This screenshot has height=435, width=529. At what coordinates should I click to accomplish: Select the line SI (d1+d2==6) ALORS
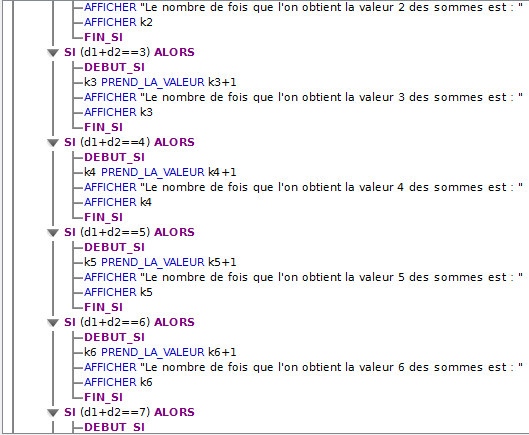(x=130, y=322)
